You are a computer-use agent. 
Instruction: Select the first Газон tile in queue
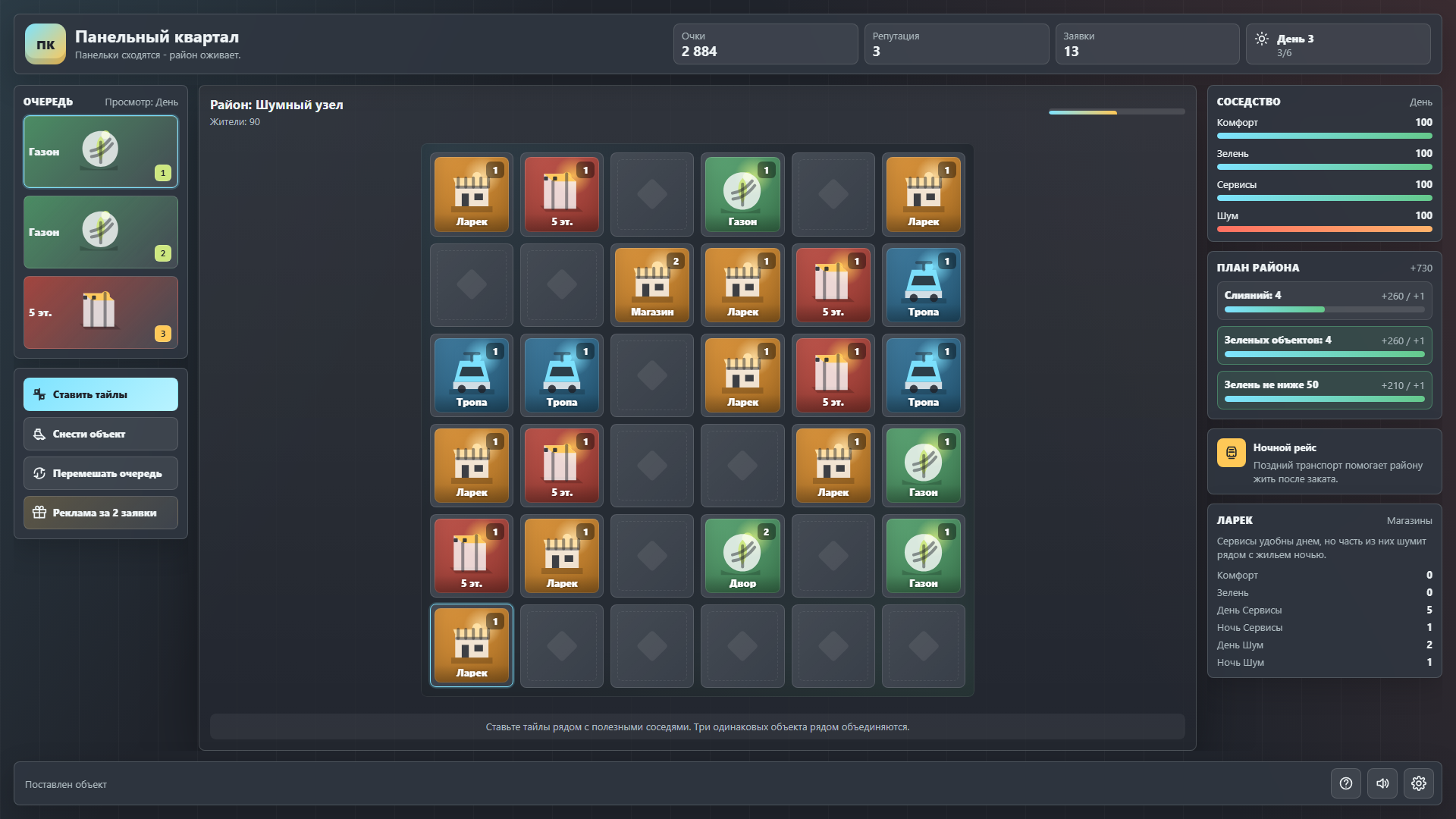(x=101, y=152)
